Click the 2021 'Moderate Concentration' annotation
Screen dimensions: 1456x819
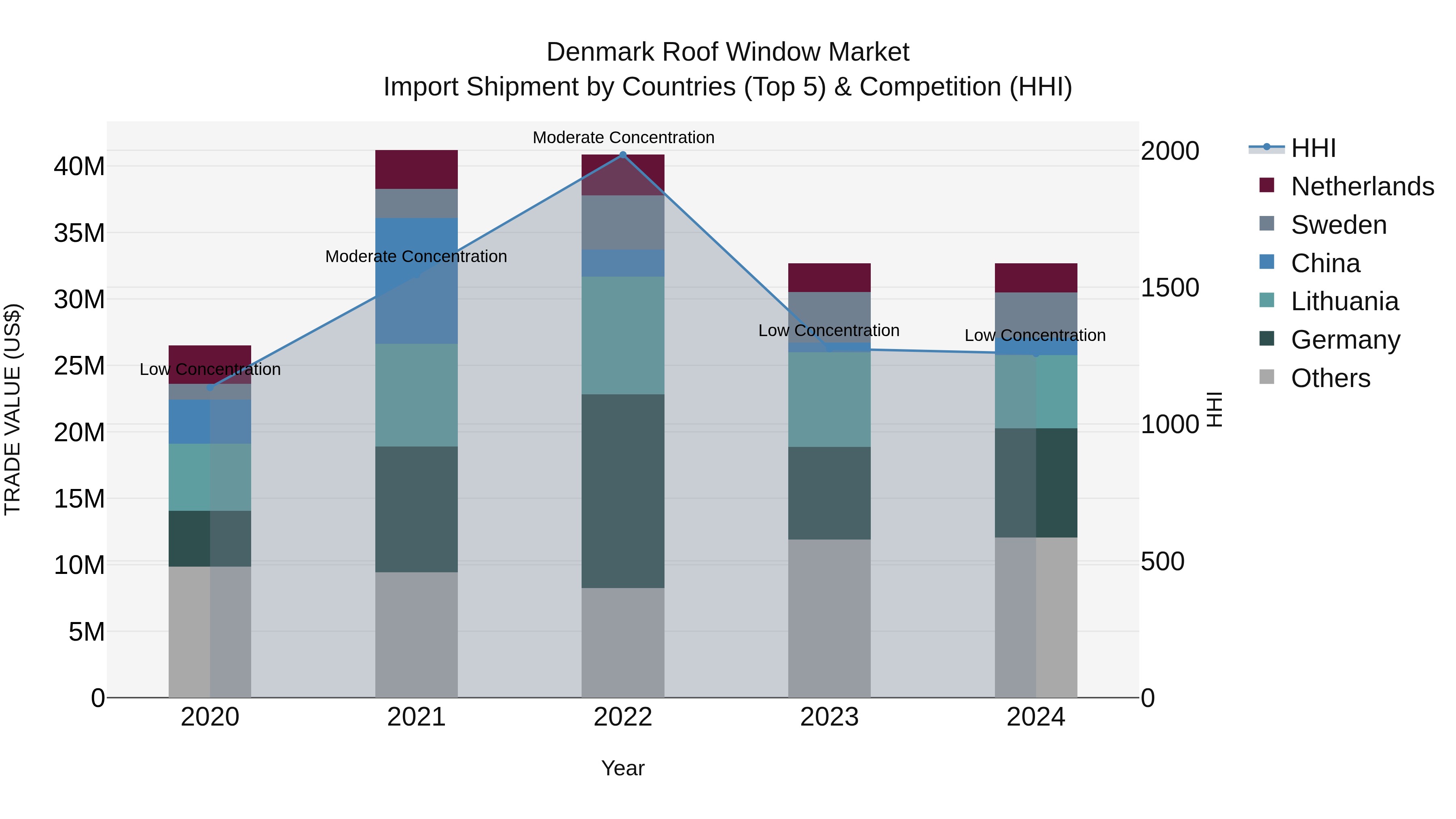pyautogui.click(x=416, y=256)
